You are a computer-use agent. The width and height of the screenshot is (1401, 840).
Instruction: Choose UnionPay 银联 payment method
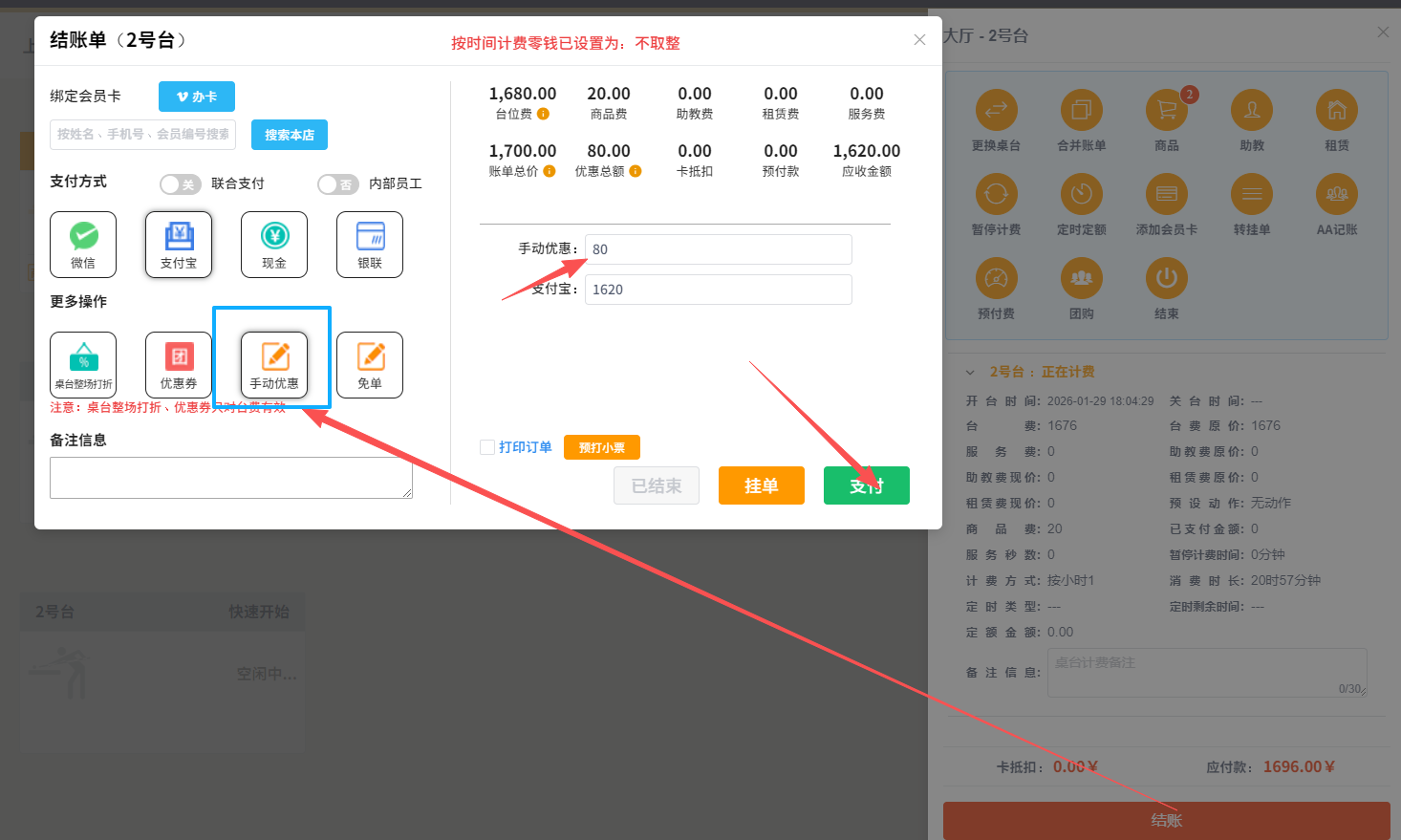pyautogui.click(x=370, y=245)
